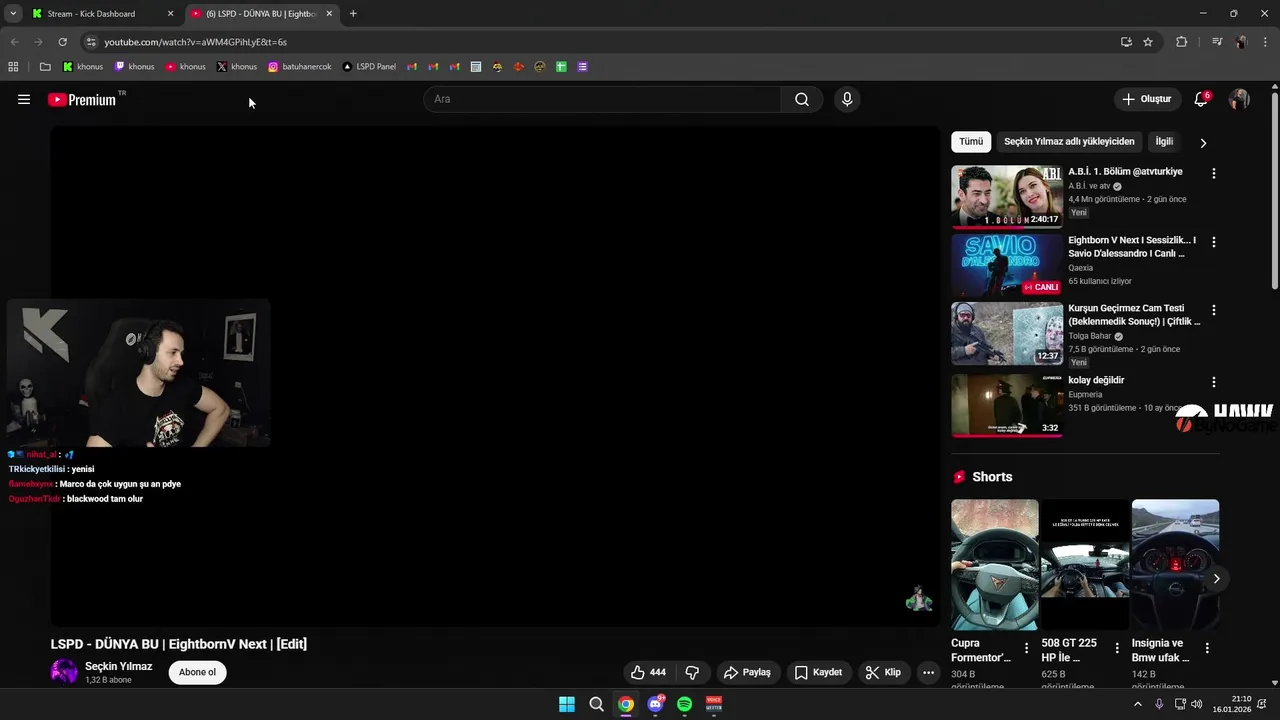Screen dimensions: 1280x720
Task: Reload the page in Chrome
Action: click(x=62, y=42)
